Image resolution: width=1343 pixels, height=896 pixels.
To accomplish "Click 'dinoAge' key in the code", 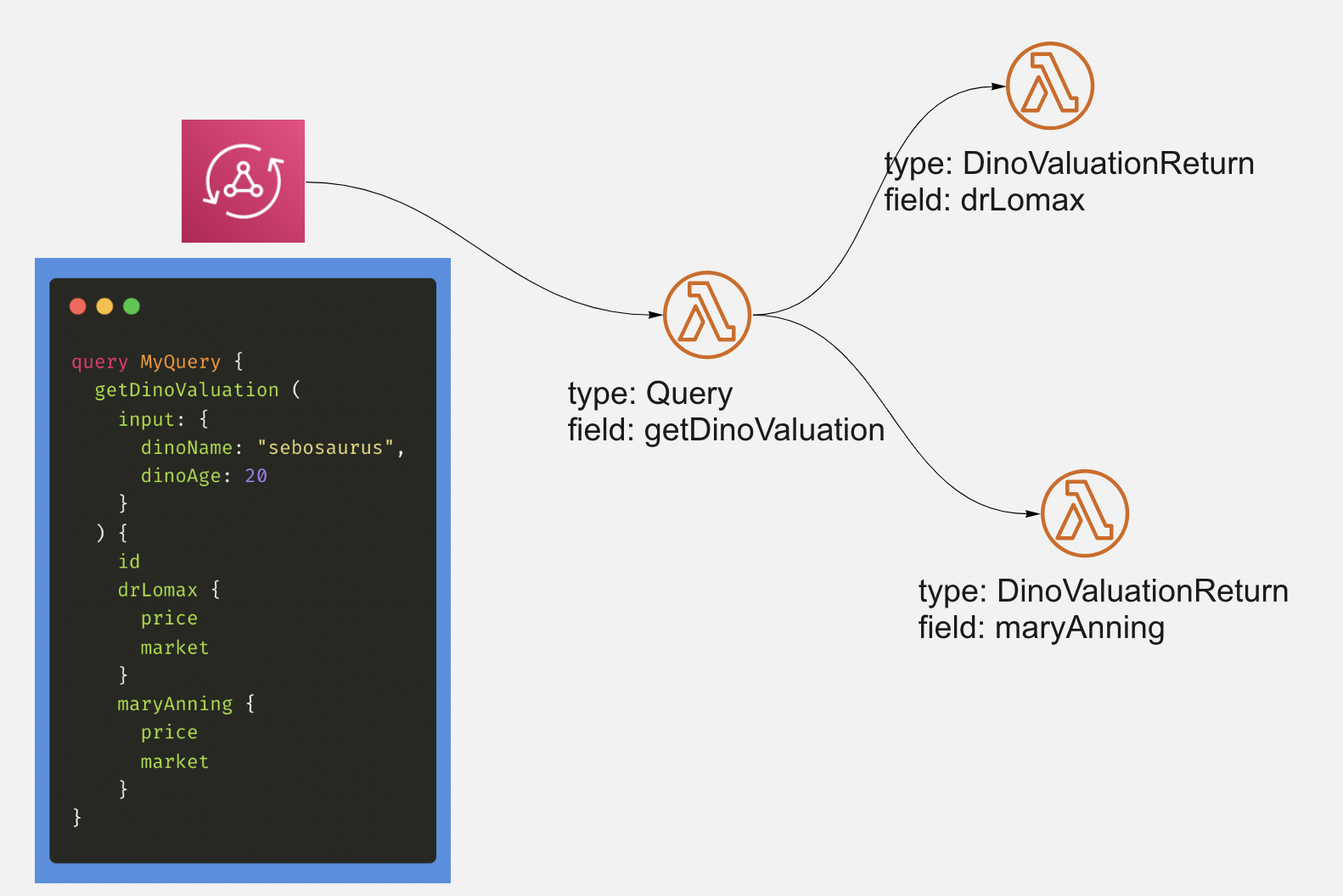I will pyautogui.click(x=181, y=476).
